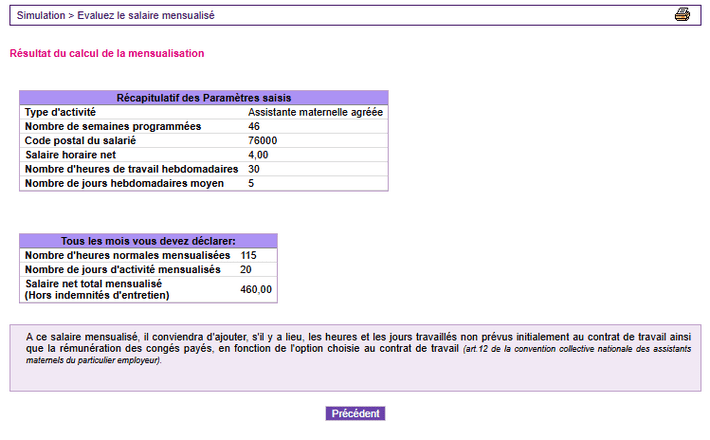710x440 pixels.
Task: Click the 'Salaire horaire net' label
Action: (x=70, y=155)
